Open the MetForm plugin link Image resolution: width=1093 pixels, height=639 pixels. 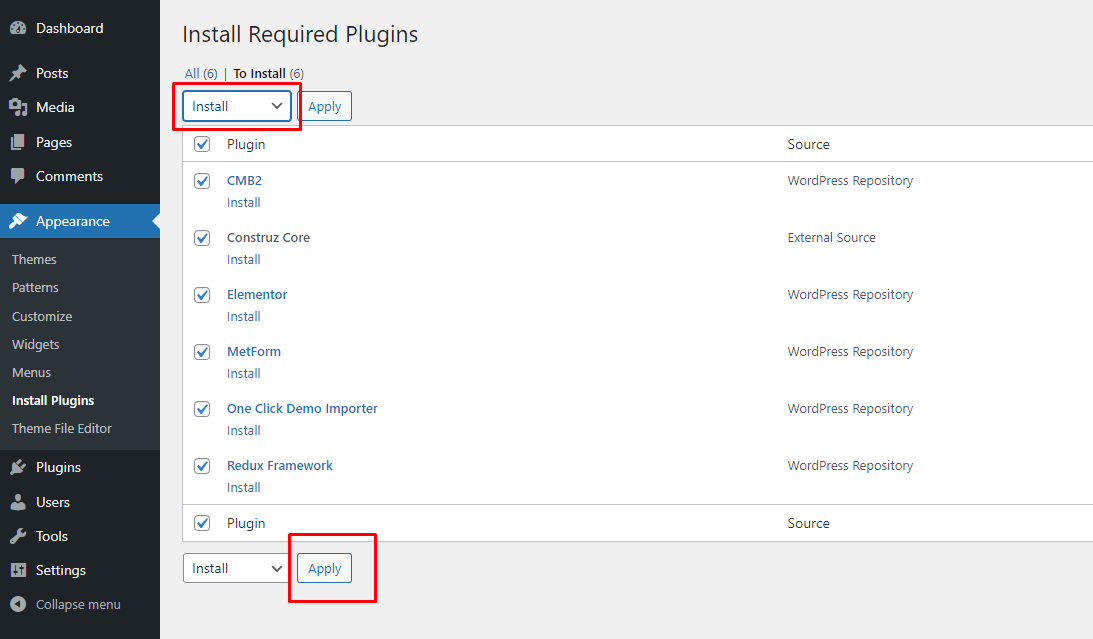click(x=254, y=351)
